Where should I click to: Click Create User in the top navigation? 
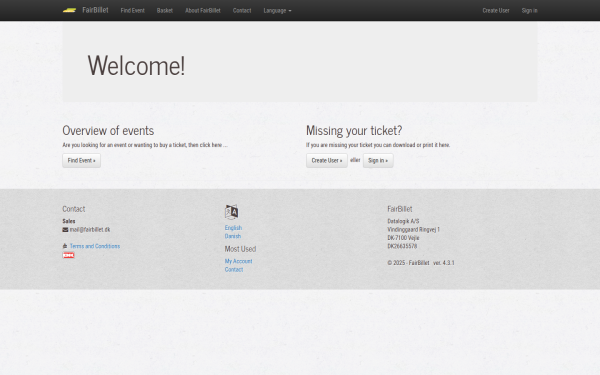(x=496, y=10)
